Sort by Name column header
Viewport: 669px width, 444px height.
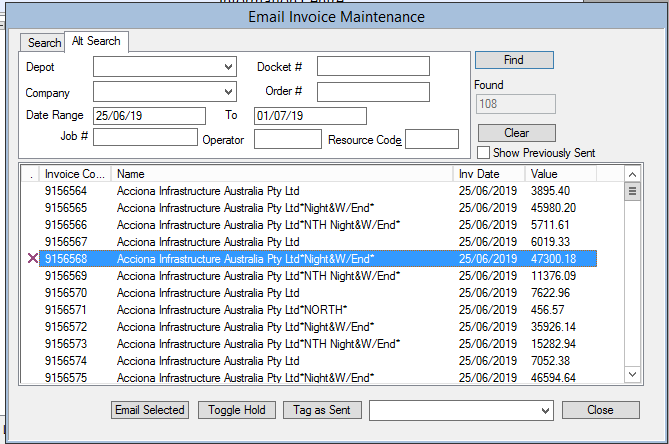click(x=282, y=174)
